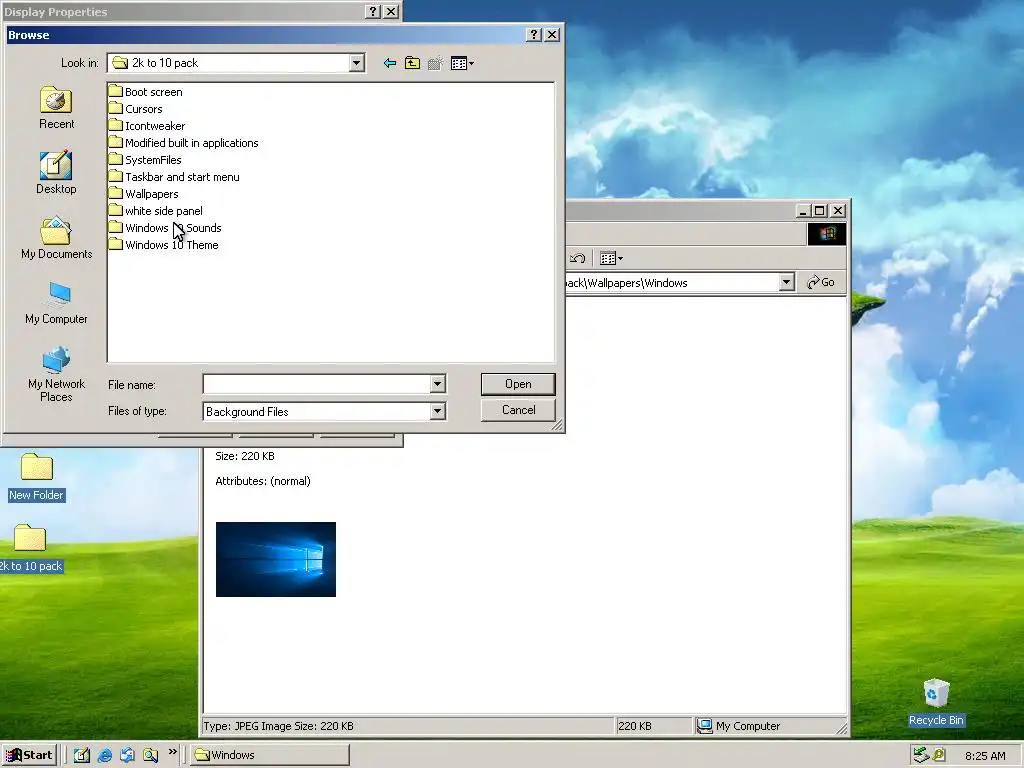Click Show Desktop quick launch icon
This screenshot has height=768, width=1024.
[x=82, y=755]
